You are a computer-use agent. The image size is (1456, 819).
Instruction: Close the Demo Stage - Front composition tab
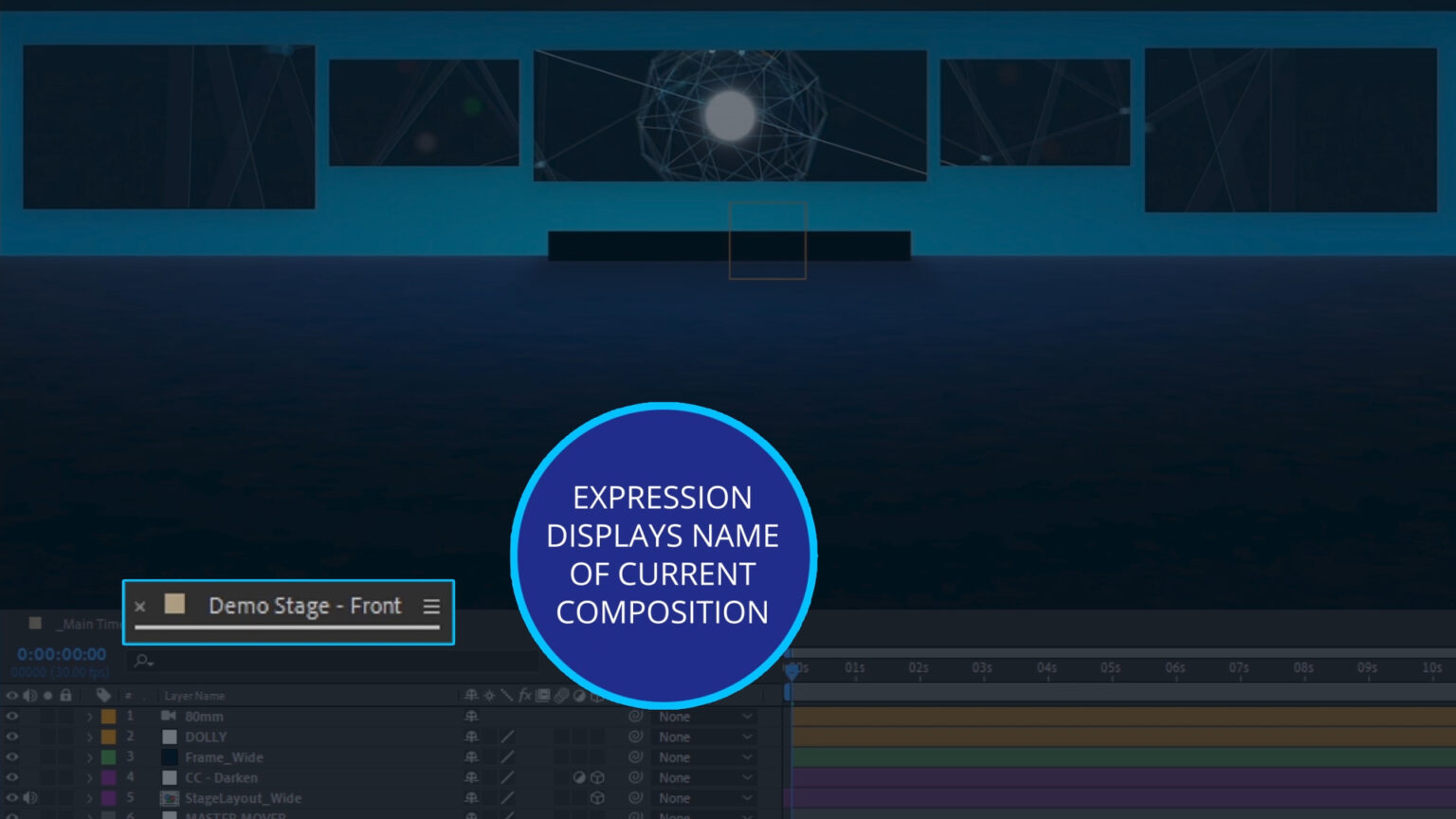140,607
